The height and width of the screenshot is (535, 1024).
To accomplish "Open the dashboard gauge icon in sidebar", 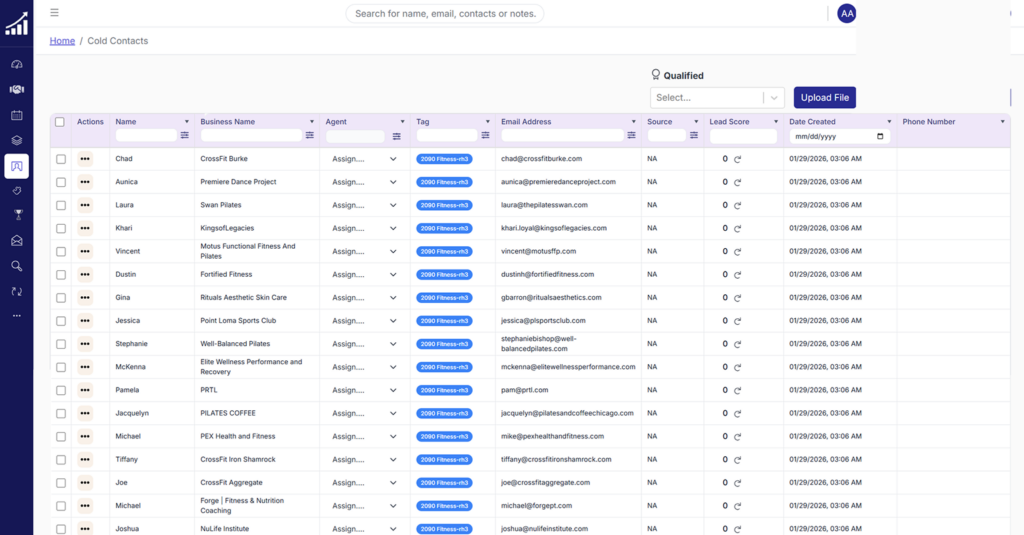I will click(x=16, y=64).
